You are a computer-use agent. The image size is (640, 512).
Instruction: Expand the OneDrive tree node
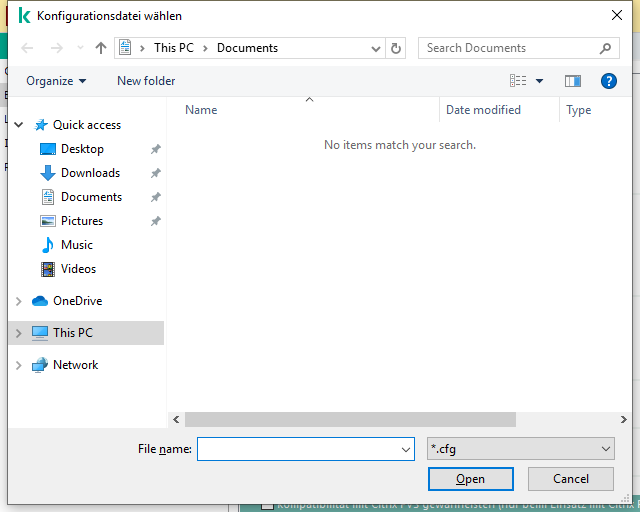pyautogui.click(x=19, y=301)
